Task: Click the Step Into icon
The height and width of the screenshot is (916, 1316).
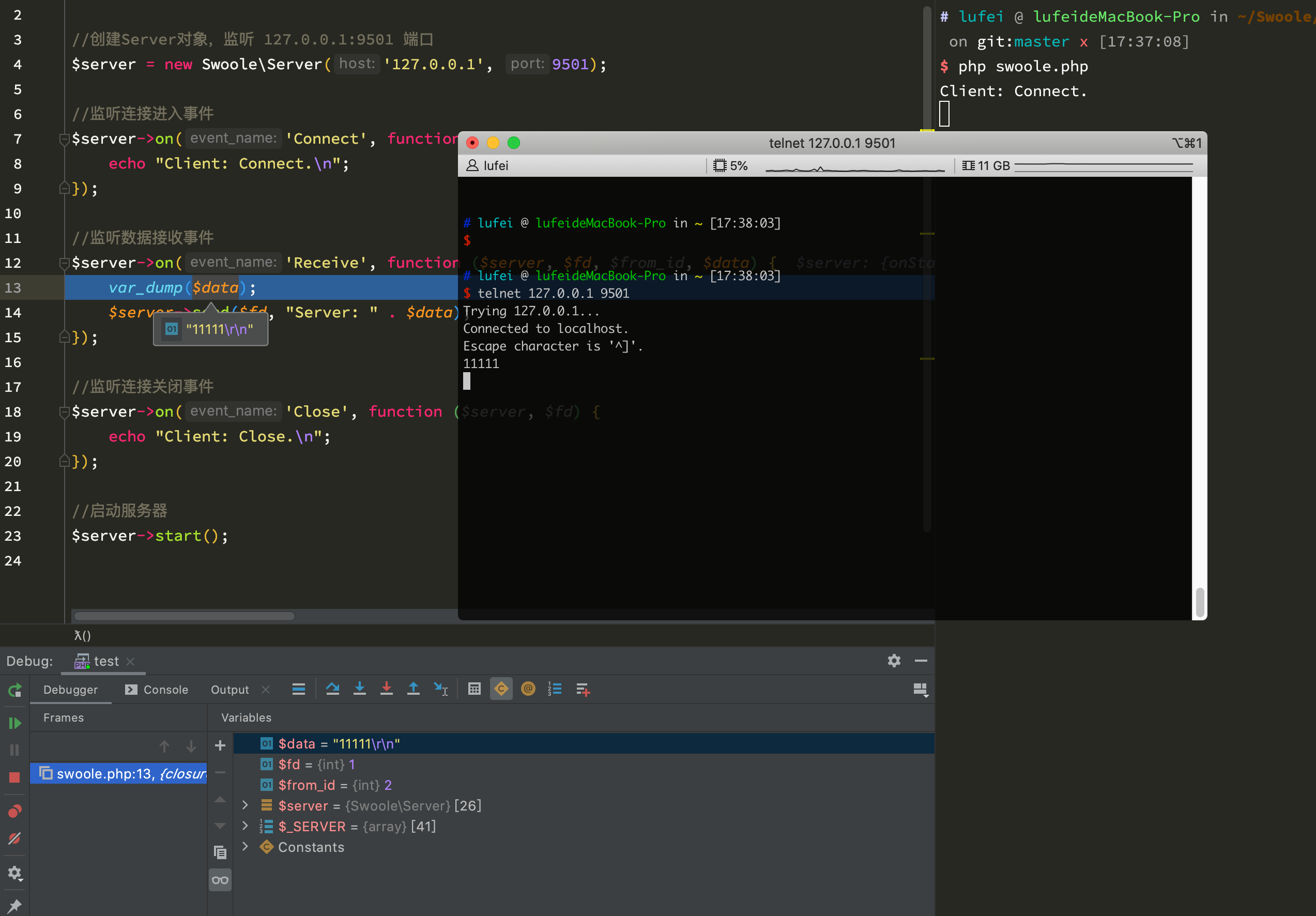Action: [x=359, y=689]
